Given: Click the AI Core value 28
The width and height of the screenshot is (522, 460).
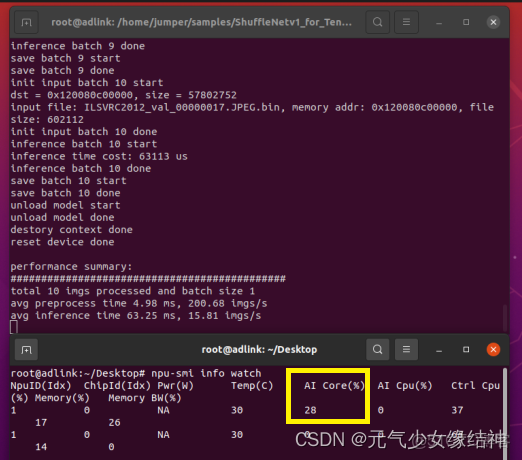Looking at the screenshot, I should click(310, 410).
